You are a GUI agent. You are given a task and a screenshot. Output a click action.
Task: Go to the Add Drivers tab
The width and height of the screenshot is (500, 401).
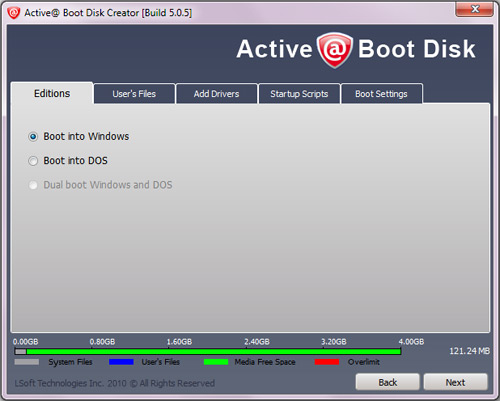point(217,94)
